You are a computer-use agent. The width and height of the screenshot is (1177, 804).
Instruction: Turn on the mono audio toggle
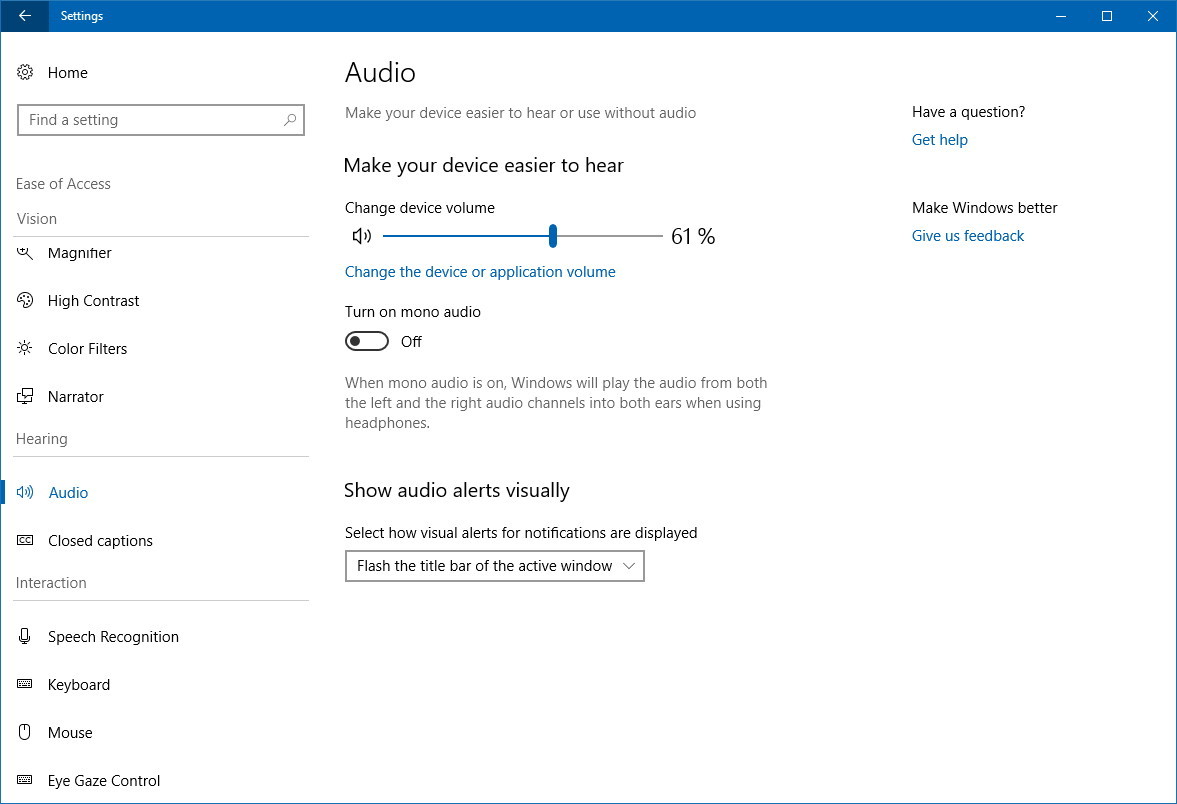pyautogui.click(x=366, y=342)
